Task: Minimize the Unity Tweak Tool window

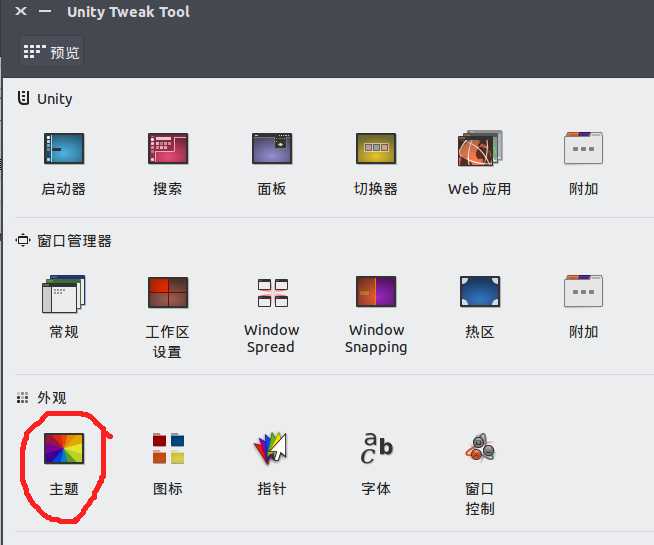Action: coord(45,11)
